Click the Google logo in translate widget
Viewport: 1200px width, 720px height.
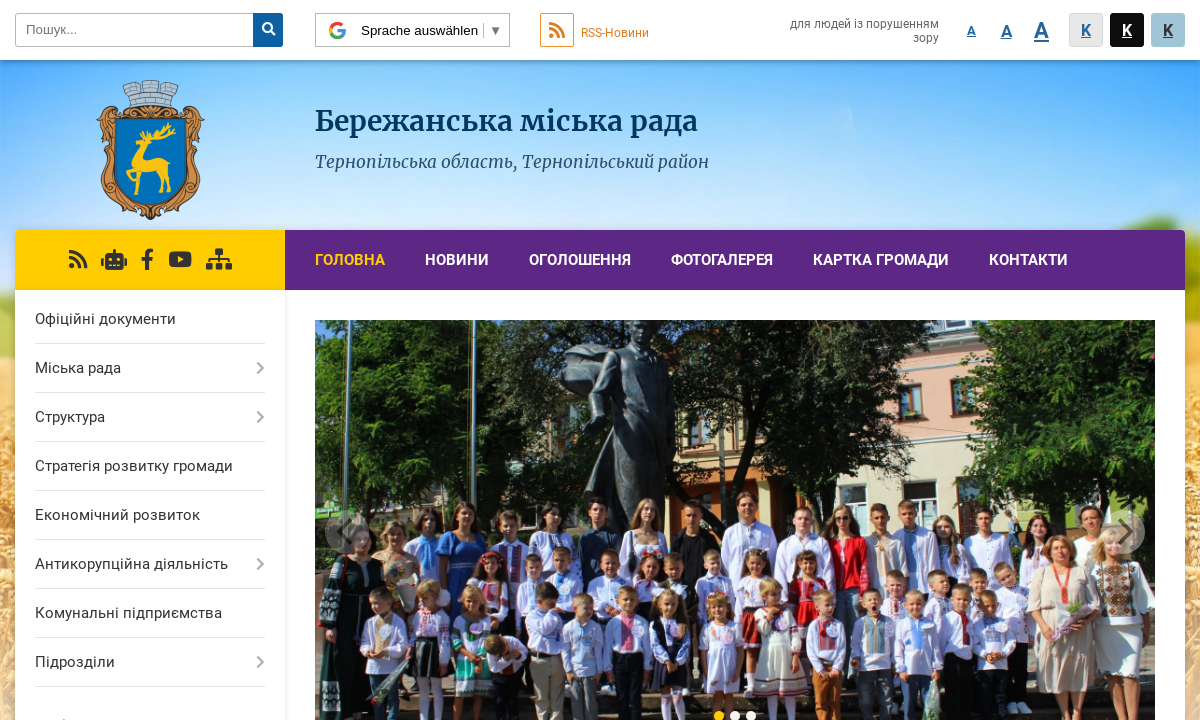tap(337, 30)
